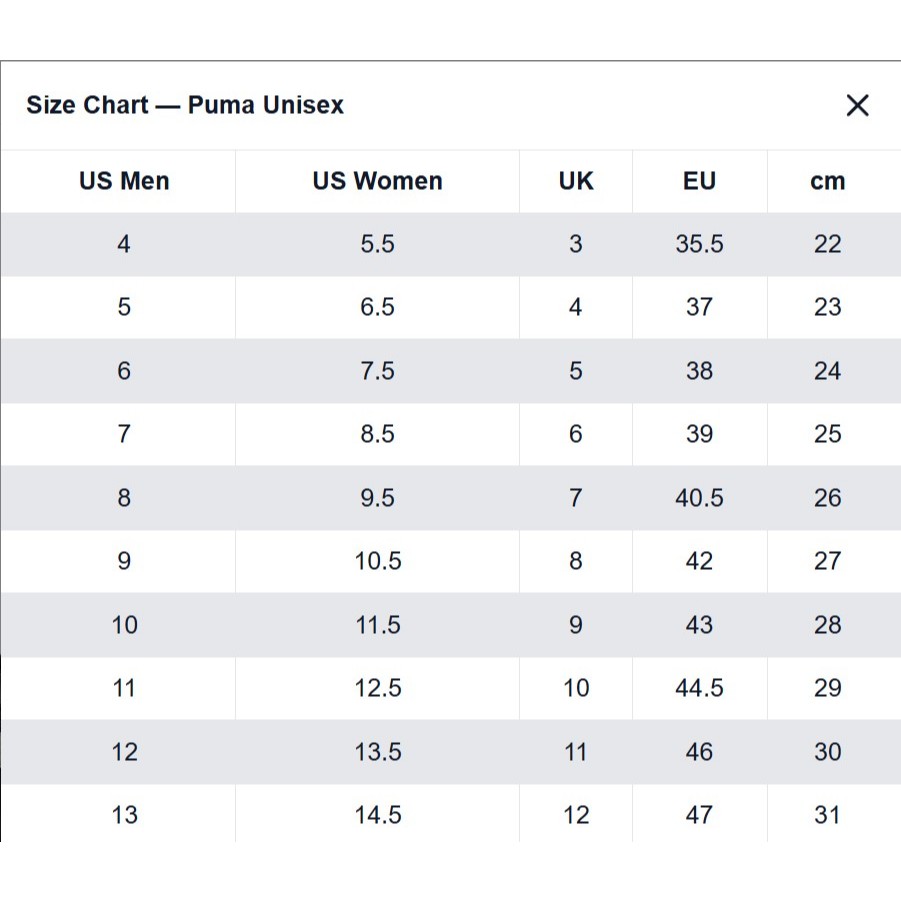This screenshot has height=901, width=901.
Task: Click the 31 cm cell
Action: coord(827,815)
